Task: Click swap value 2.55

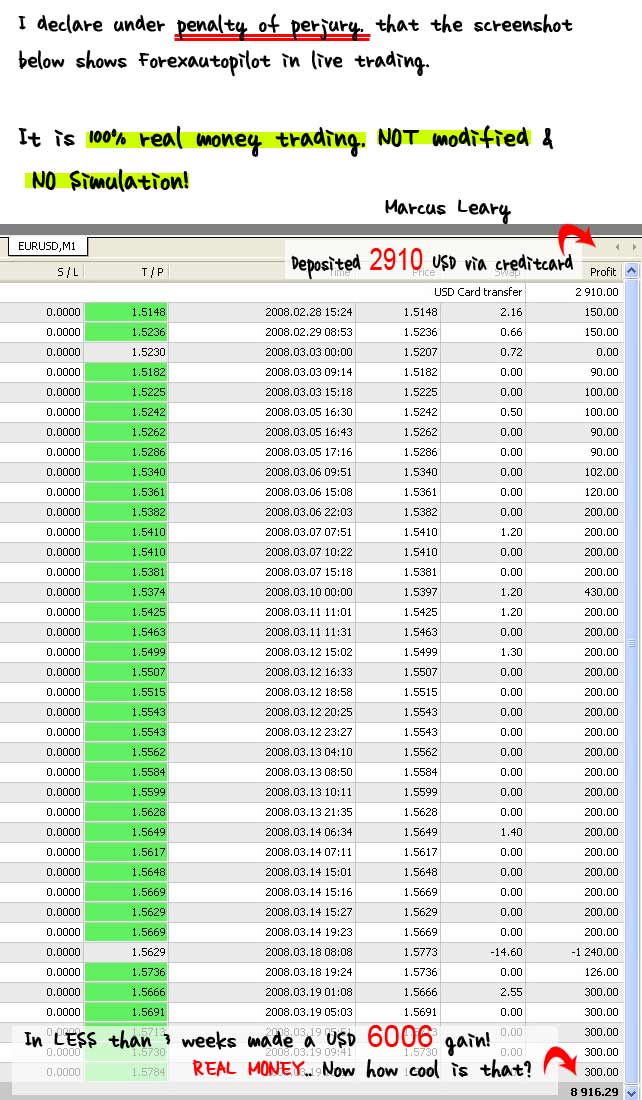Action: 511,991
